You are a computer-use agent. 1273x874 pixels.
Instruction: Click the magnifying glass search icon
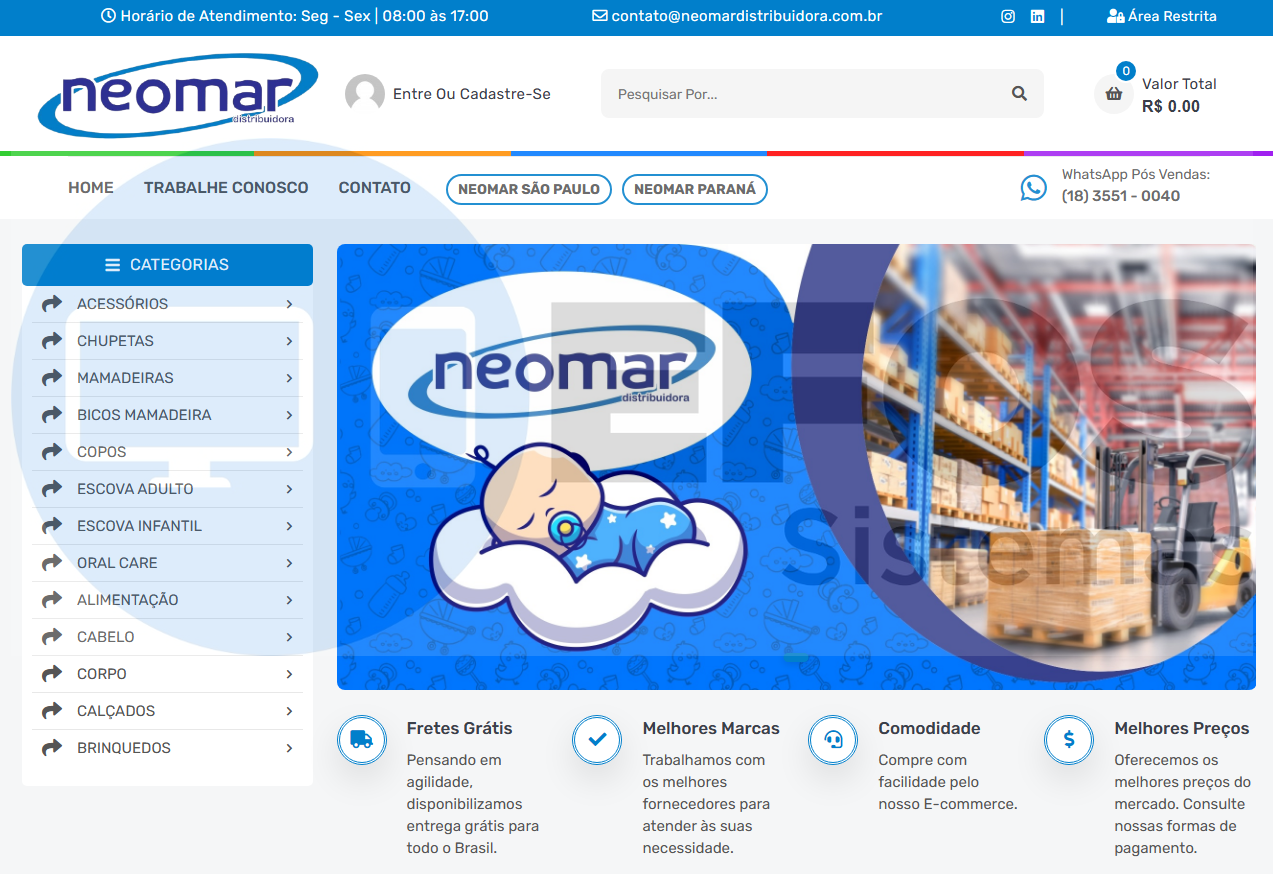click(x=1019, y=94)
